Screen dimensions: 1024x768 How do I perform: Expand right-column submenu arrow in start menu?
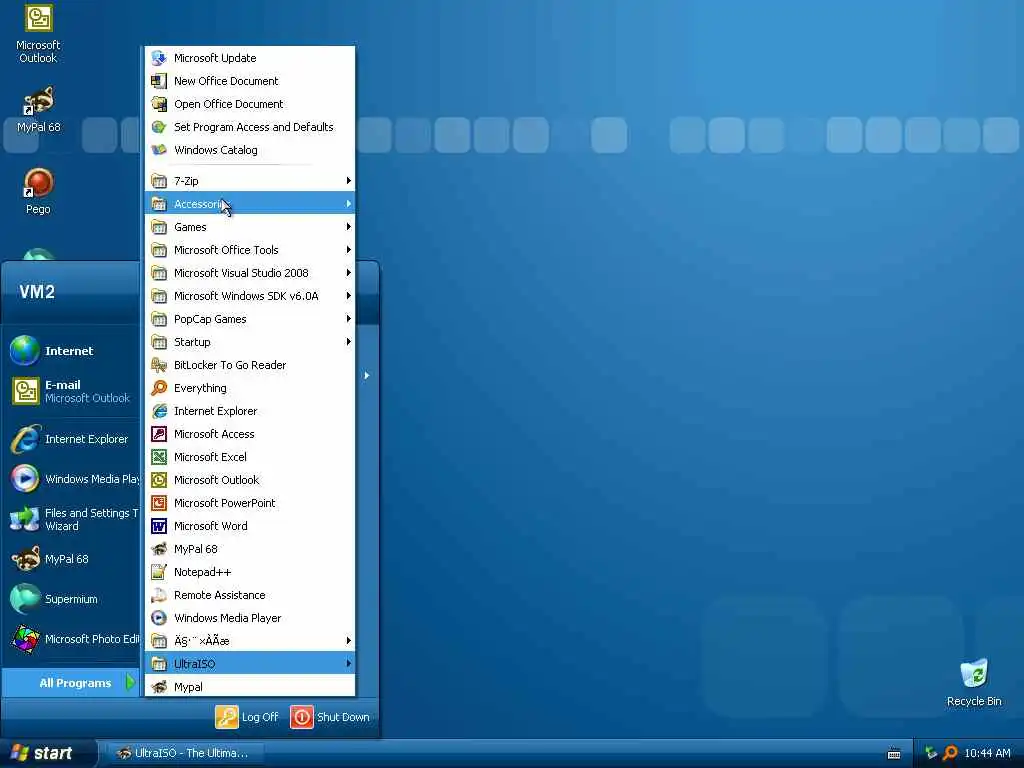click(367, 376)
